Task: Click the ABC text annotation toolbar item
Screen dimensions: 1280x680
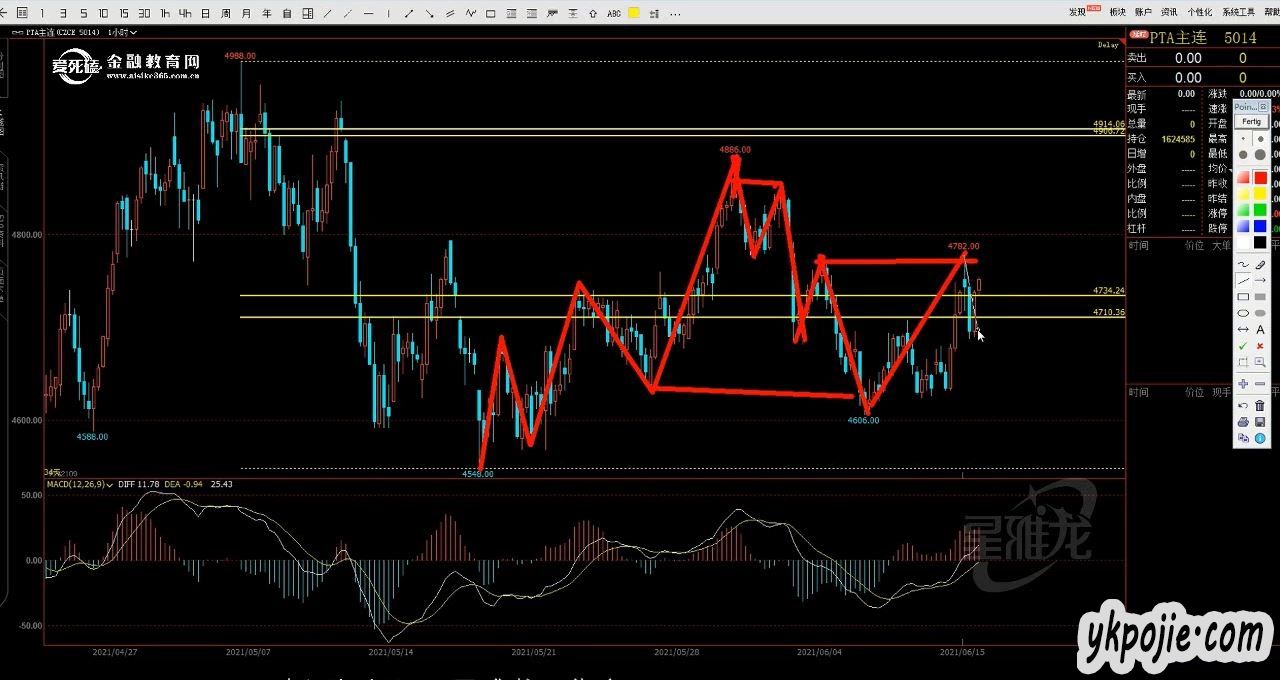Action: (x=614, y=14)
